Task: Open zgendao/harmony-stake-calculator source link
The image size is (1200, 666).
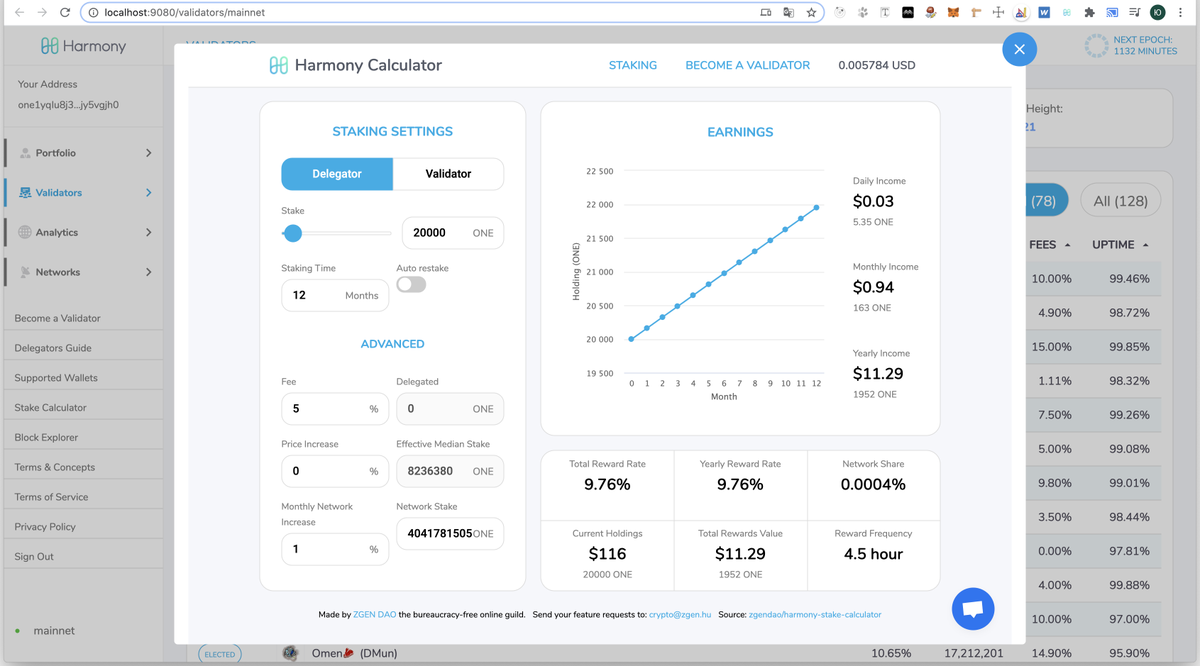Action: coord(815,614)
